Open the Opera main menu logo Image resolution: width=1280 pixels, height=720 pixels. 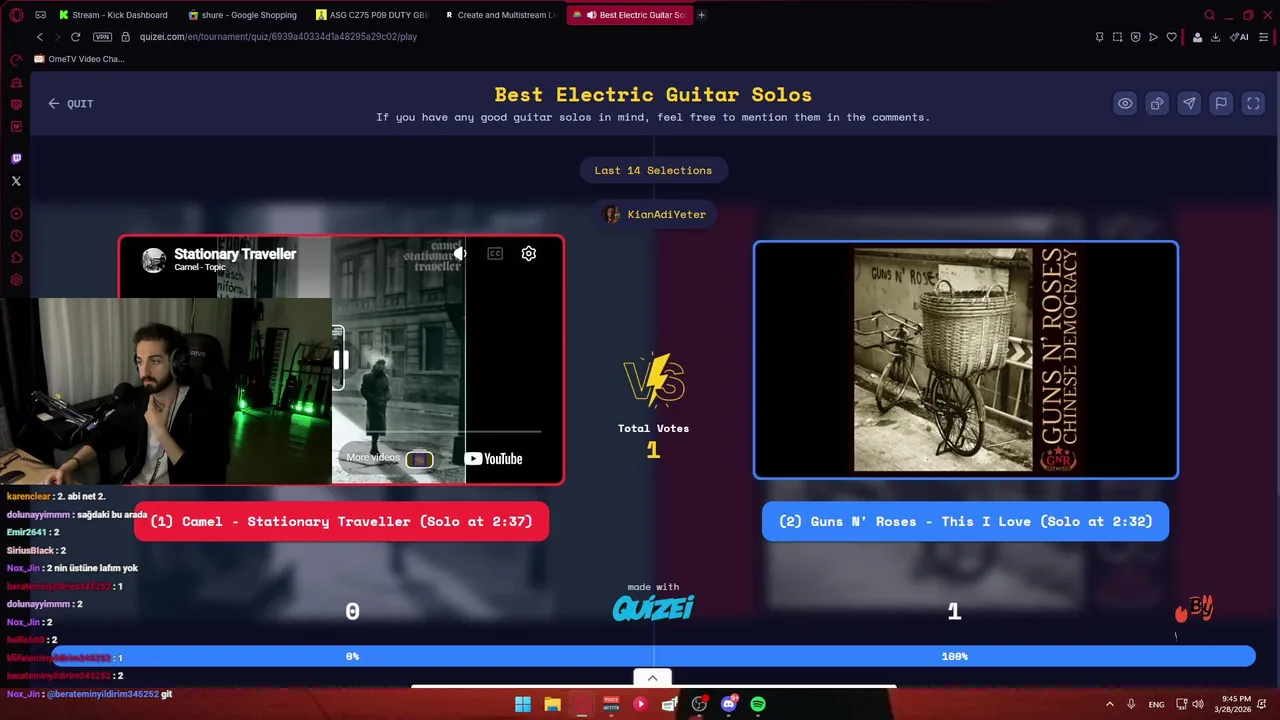16,15
